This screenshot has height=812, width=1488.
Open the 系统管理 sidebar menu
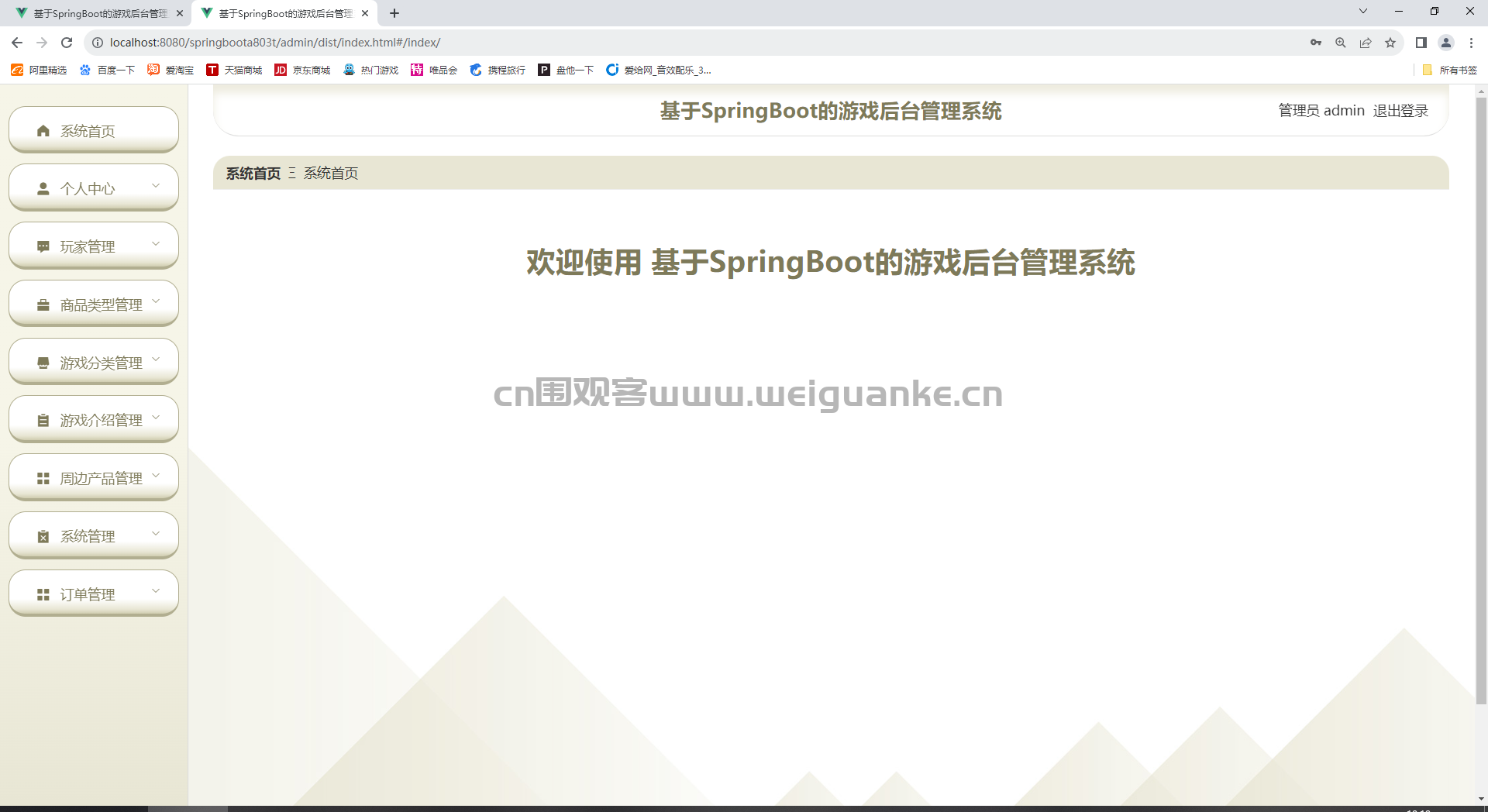(x=94, y=535)
